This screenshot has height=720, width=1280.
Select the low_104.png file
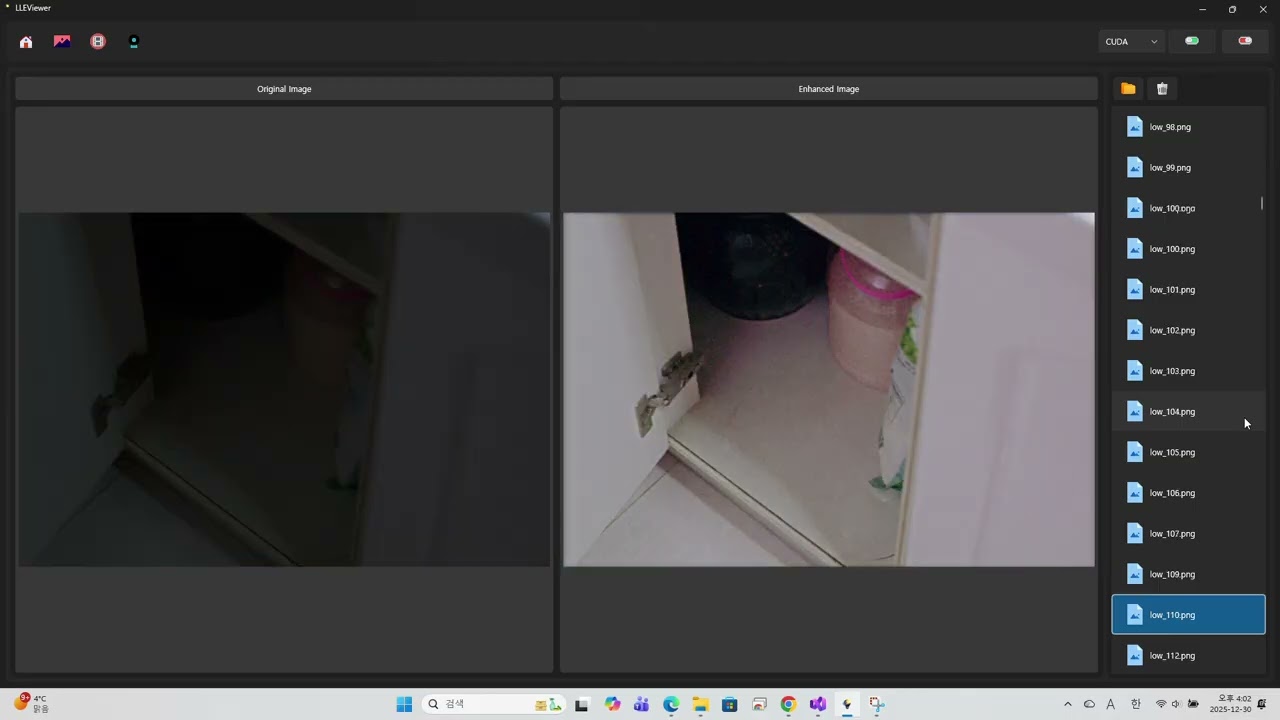coord(1188,412)
